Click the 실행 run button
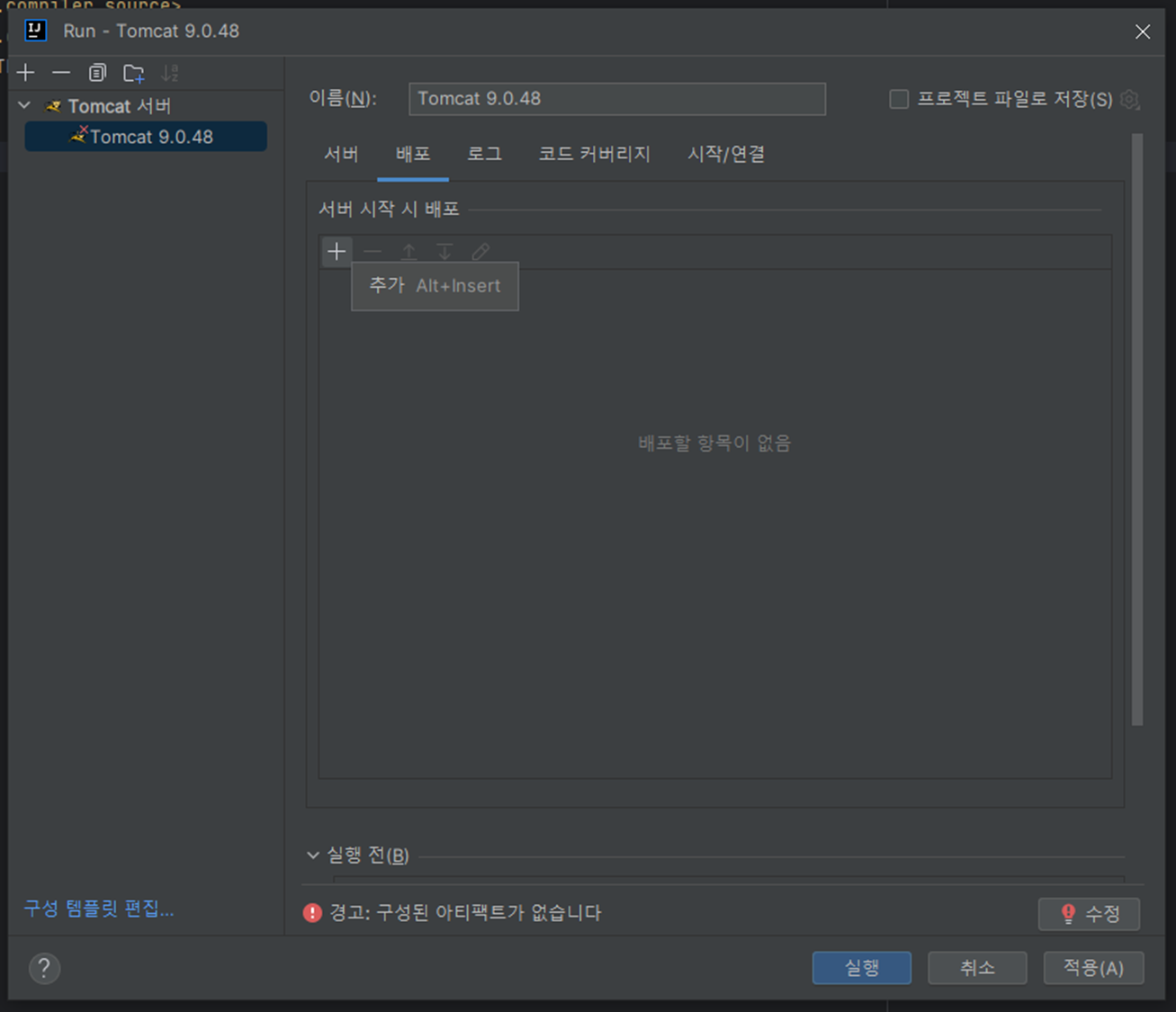 (861, 968)
